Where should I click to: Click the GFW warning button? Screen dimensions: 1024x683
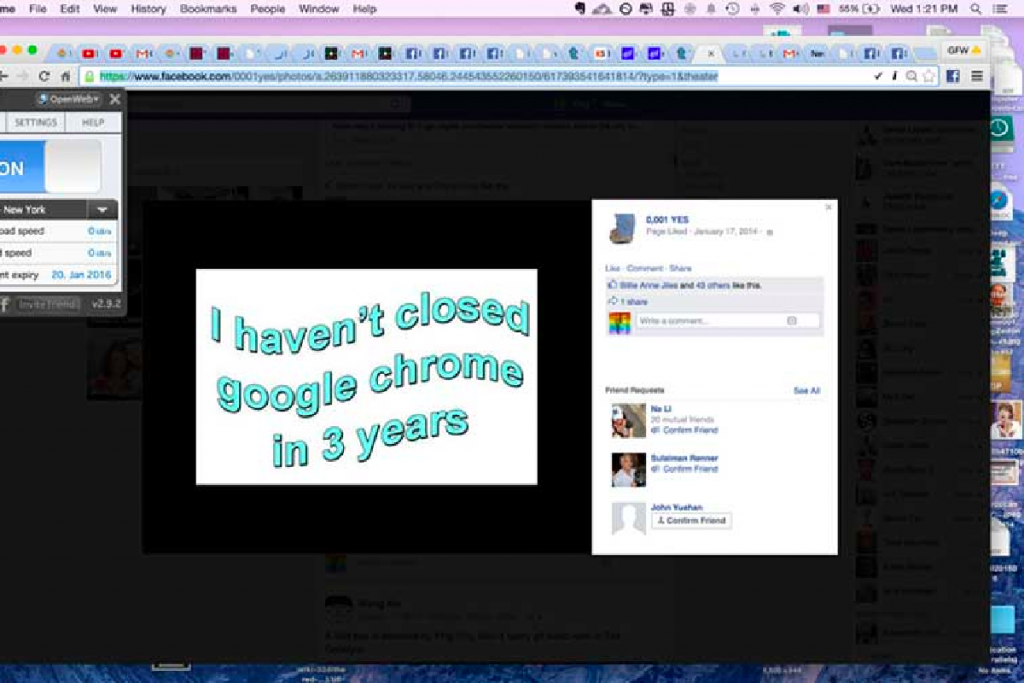coord(965,50)
